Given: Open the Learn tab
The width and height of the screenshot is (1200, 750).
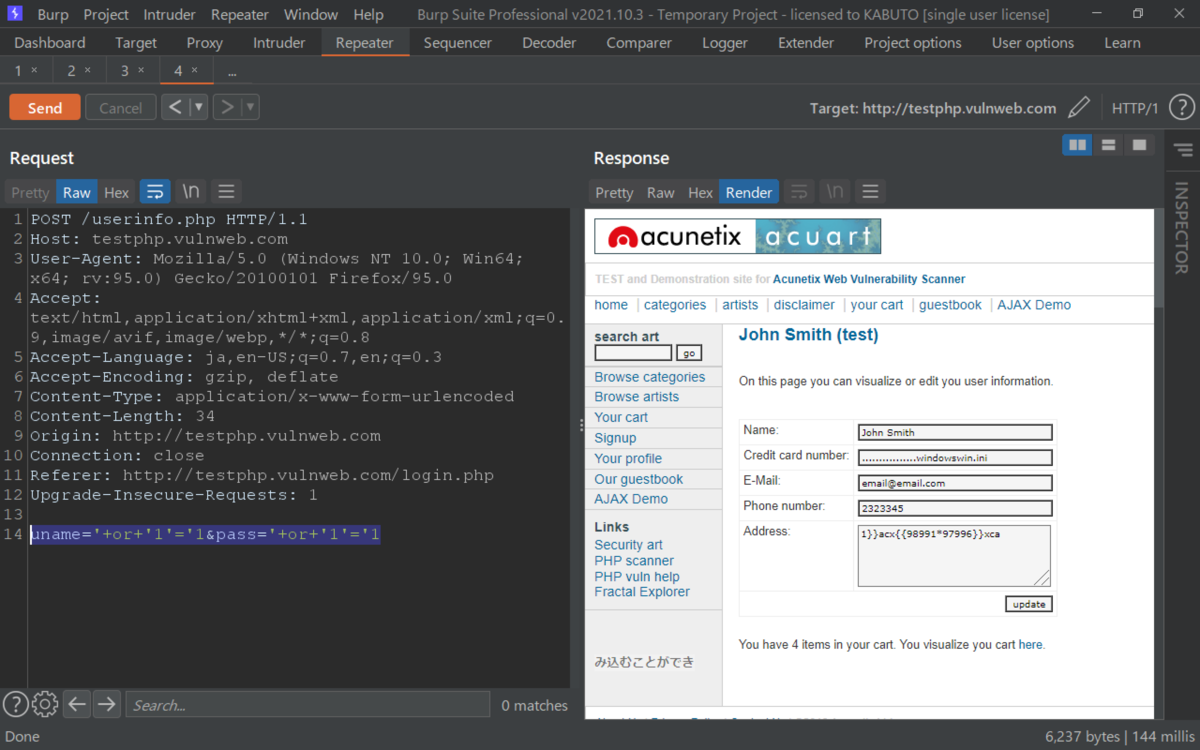Looking at the screenshot, I should (x=1122, y=43).
